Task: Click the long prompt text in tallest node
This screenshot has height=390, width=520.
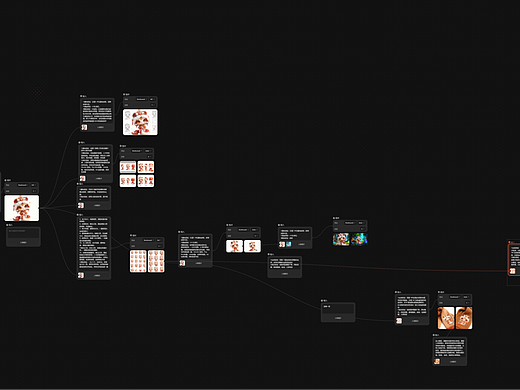Action: (94, 244)
